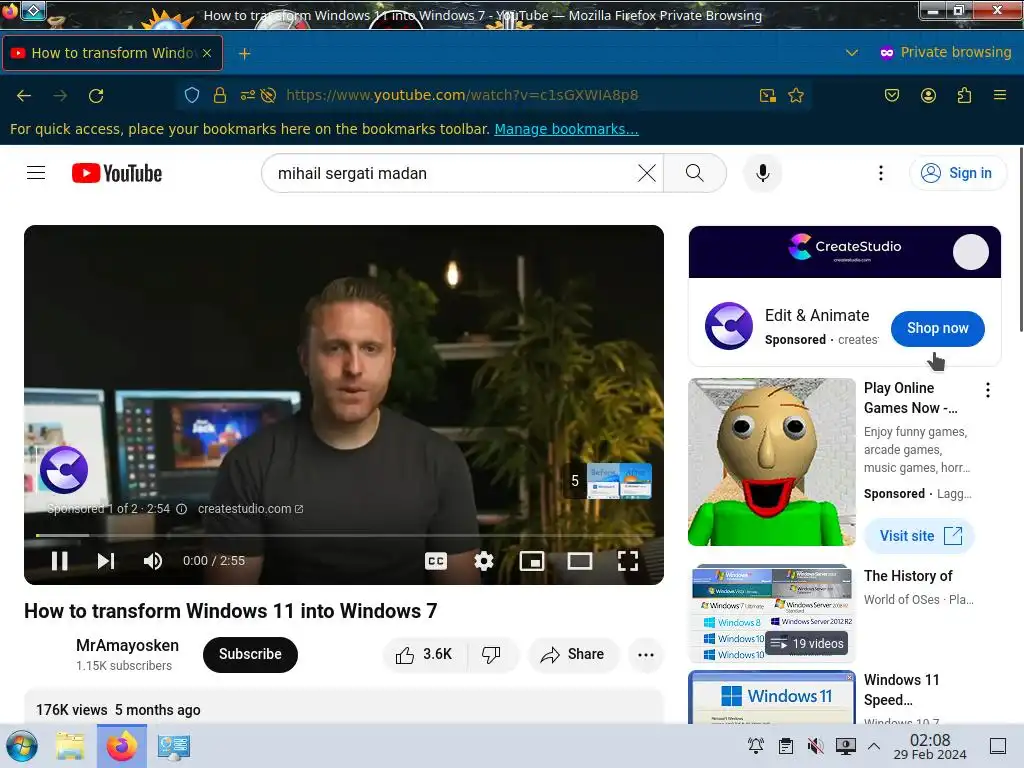Viewport: 1024px width, 768px height.
Task: Subscribe to MrAmayosken
Action: [250, 654]
